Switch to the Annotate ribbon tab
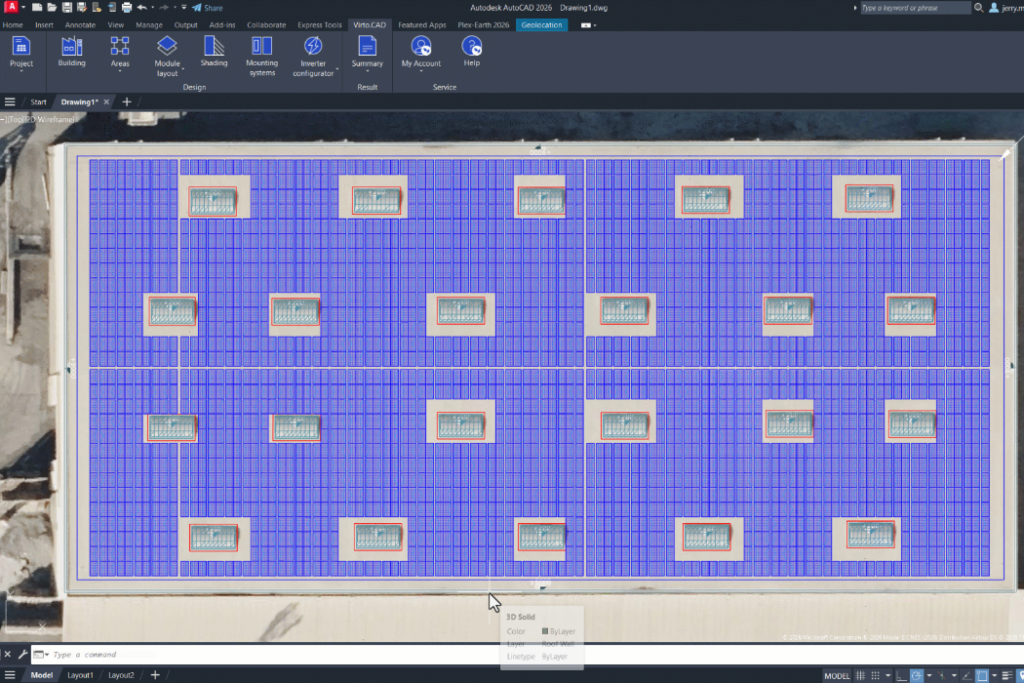Screen dimensions: 1024x683 click(80, 25)
